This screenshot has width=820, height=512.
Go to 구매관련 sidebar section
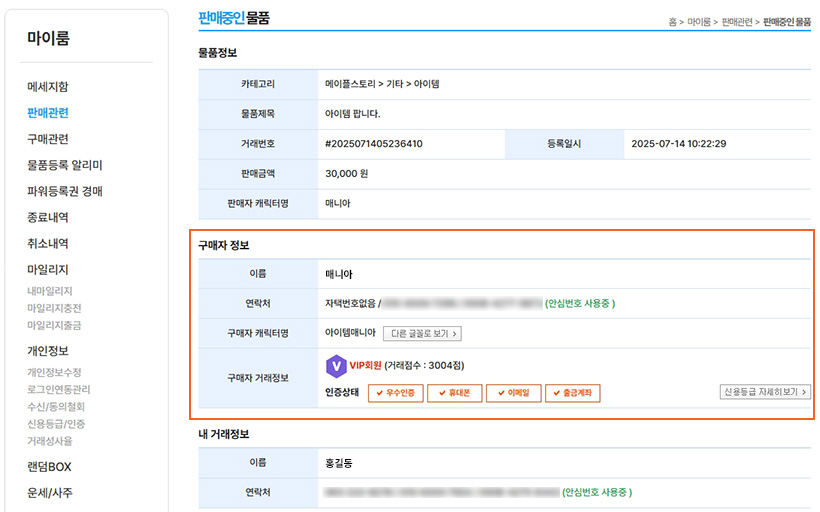[48, 139]
